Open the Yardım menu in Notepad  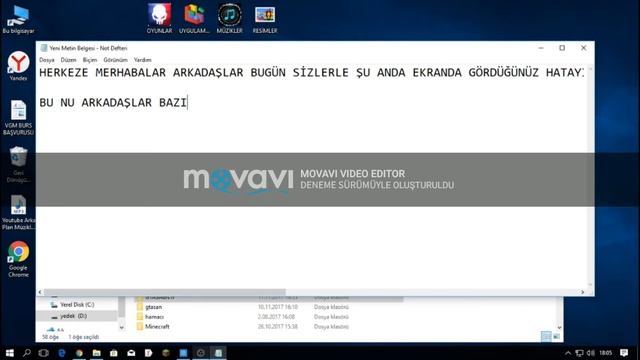(142, 60)
